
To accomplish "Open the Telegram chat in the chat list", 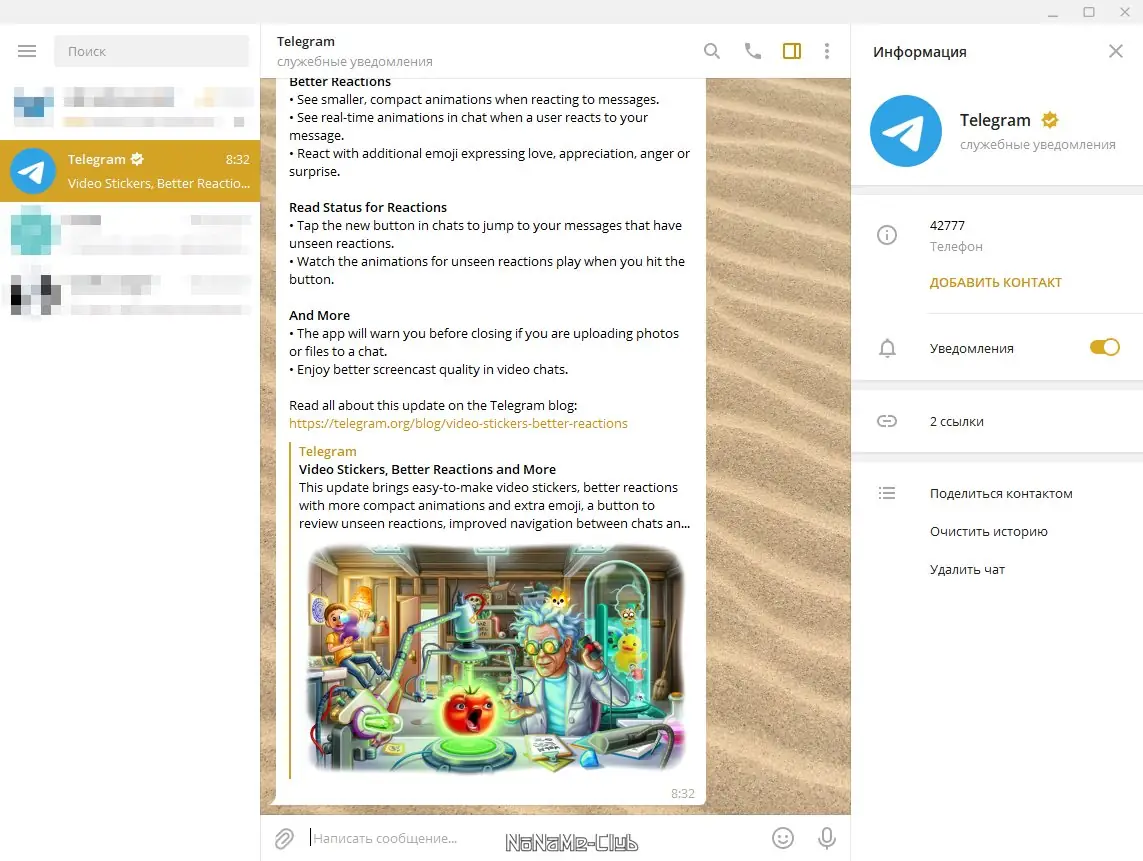I will click(130, 171).
